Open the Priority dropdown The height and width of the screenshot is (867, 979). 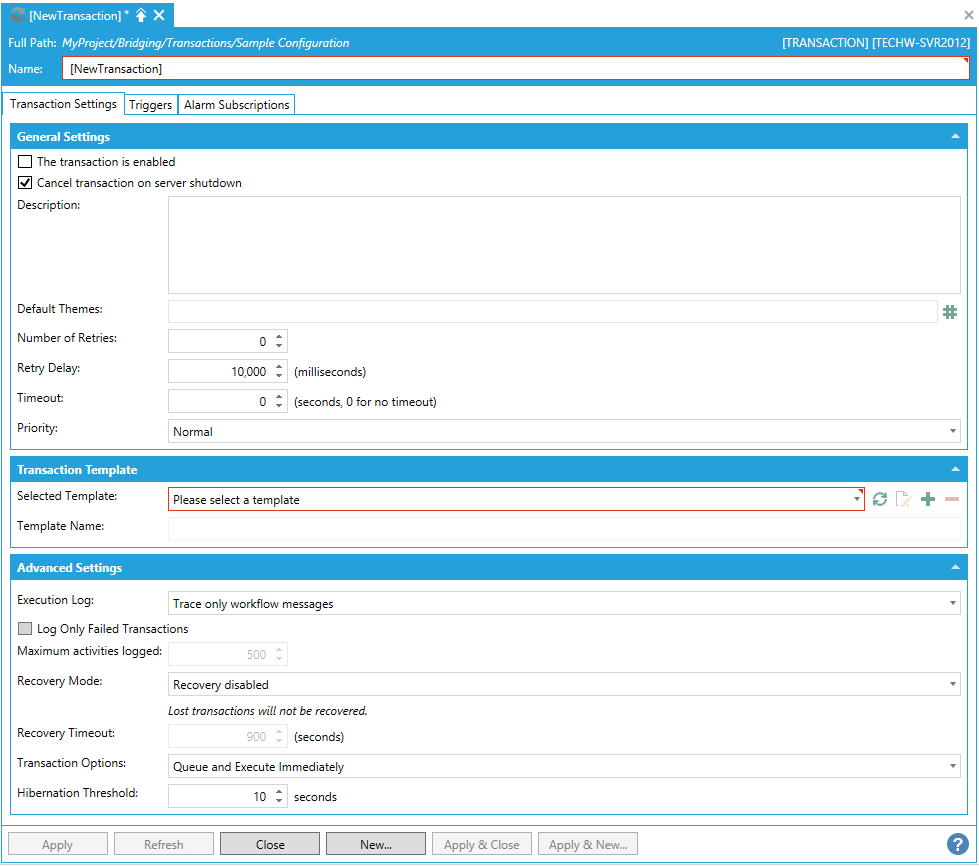point(564,432)
